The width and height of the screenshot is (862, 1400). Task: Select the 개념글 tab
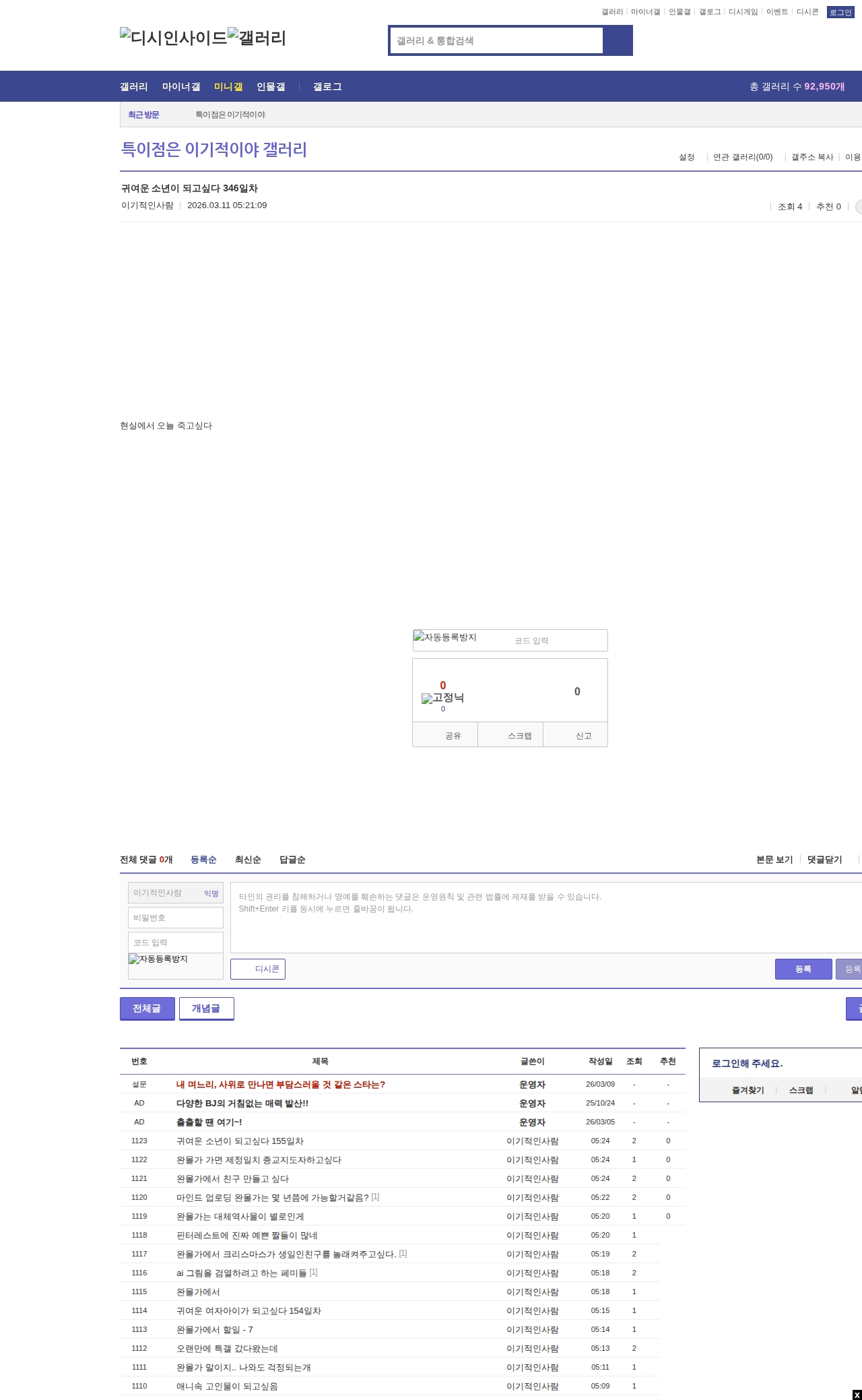pyautogui.click(x=206, y=1009)
